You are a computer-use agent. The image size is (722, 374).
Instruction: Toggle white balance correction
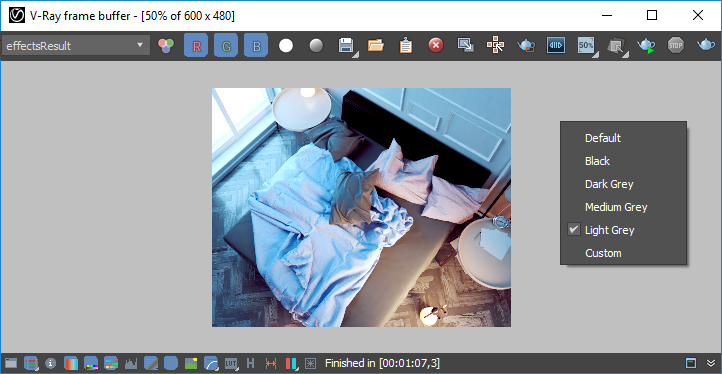[x=71, y=363]
